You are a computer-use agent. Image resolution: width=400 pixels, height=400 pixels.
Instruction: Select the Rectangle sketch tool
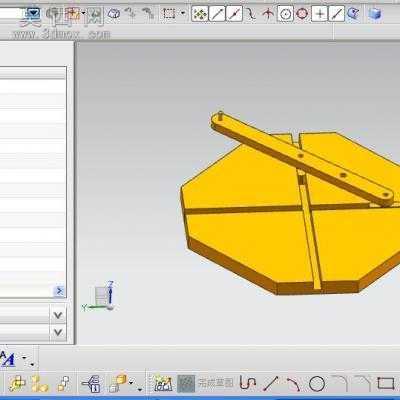[386, 384]
